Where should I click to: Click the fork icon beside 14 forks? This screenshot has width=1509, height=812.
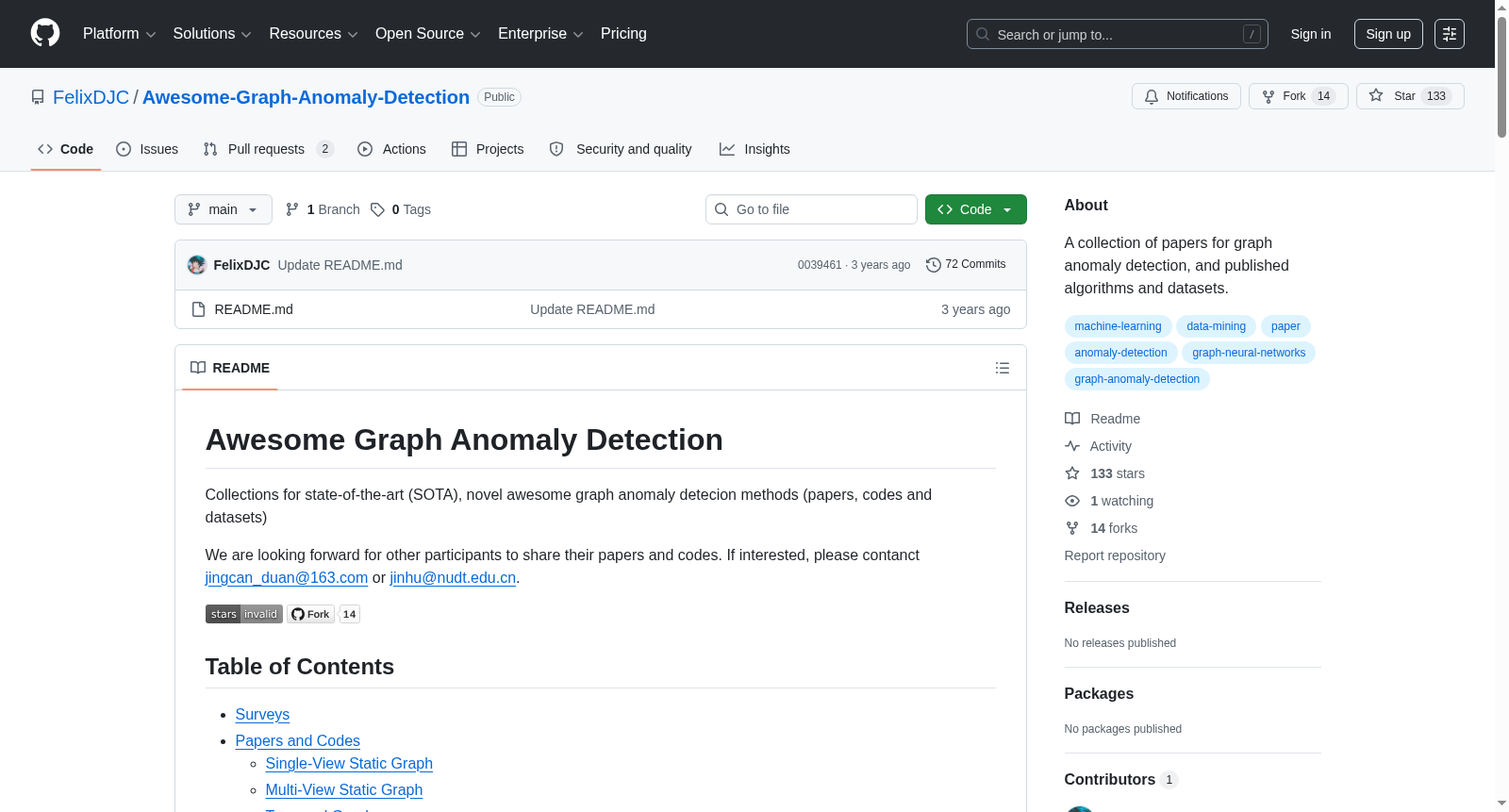point(1072,528)
